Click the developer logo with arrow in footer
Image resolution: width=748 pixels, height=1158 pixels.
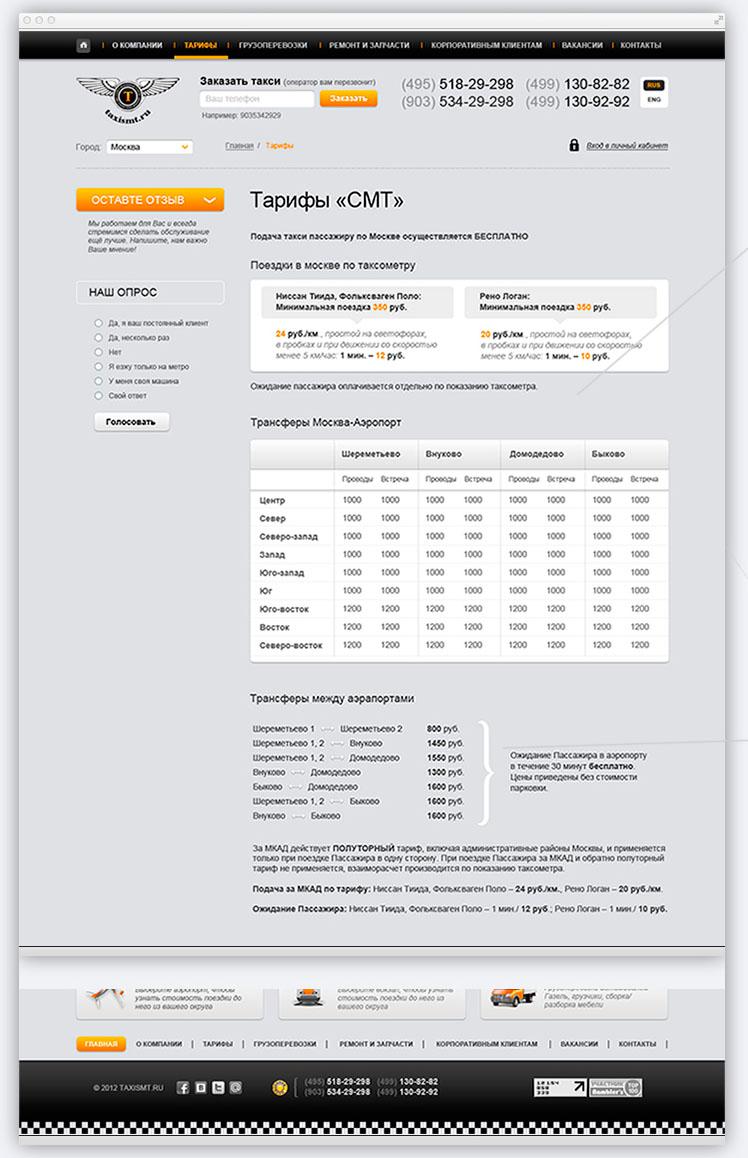pyautogui.click(x=560, y=1087)
